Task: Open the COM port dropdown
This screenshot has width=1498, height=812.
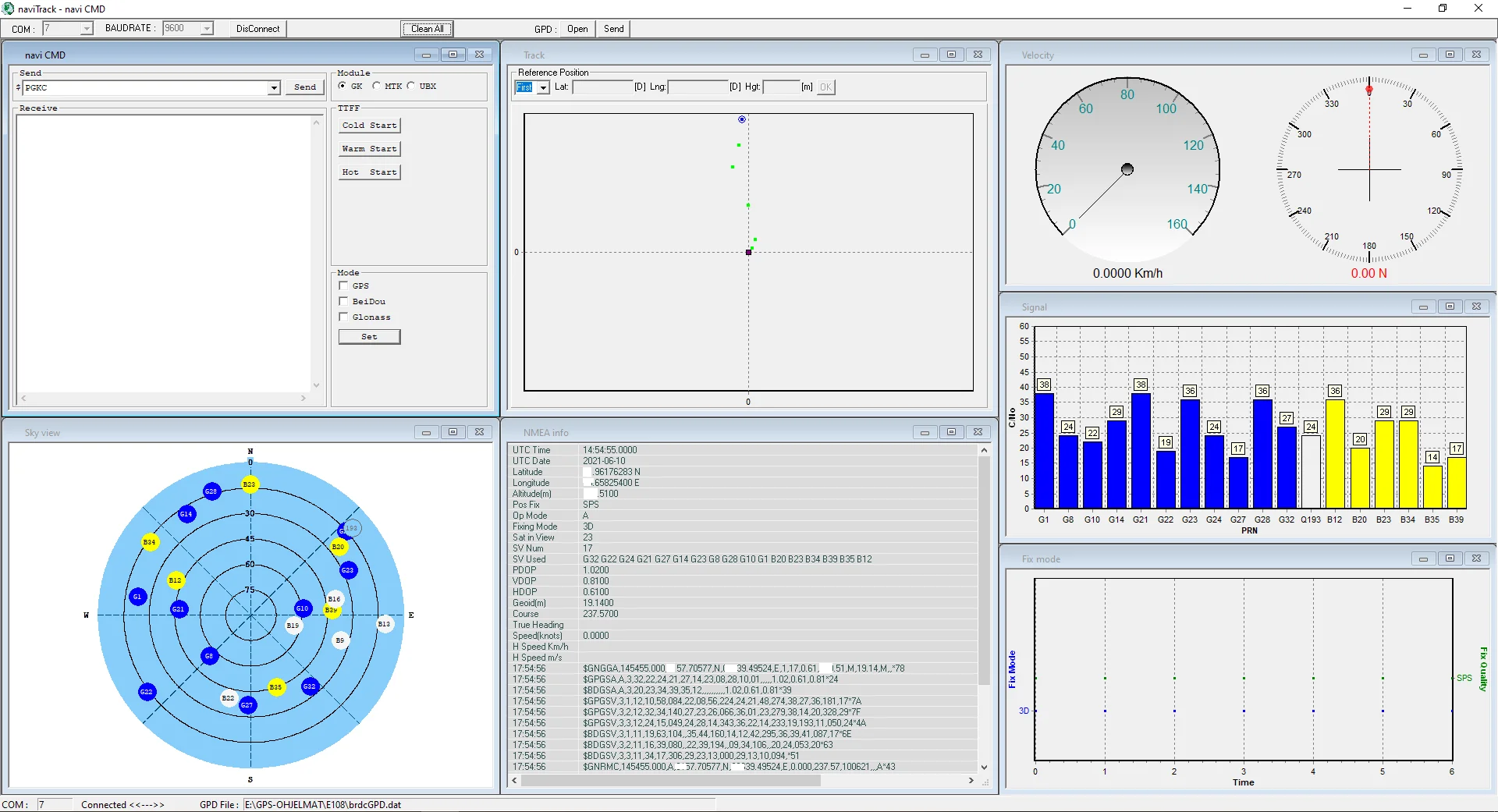Action: point(86,29)
